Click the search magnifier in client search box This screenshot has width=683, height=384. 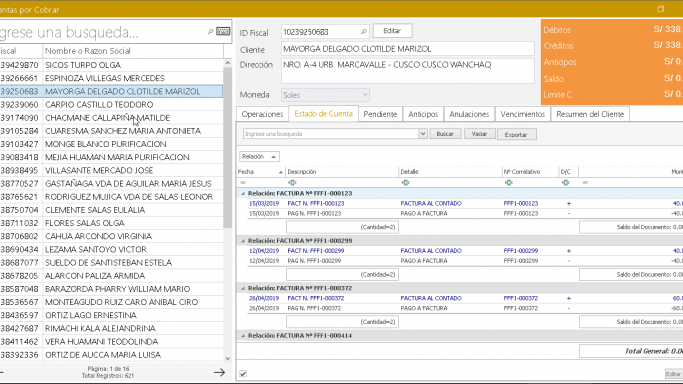tap(210, 32)
